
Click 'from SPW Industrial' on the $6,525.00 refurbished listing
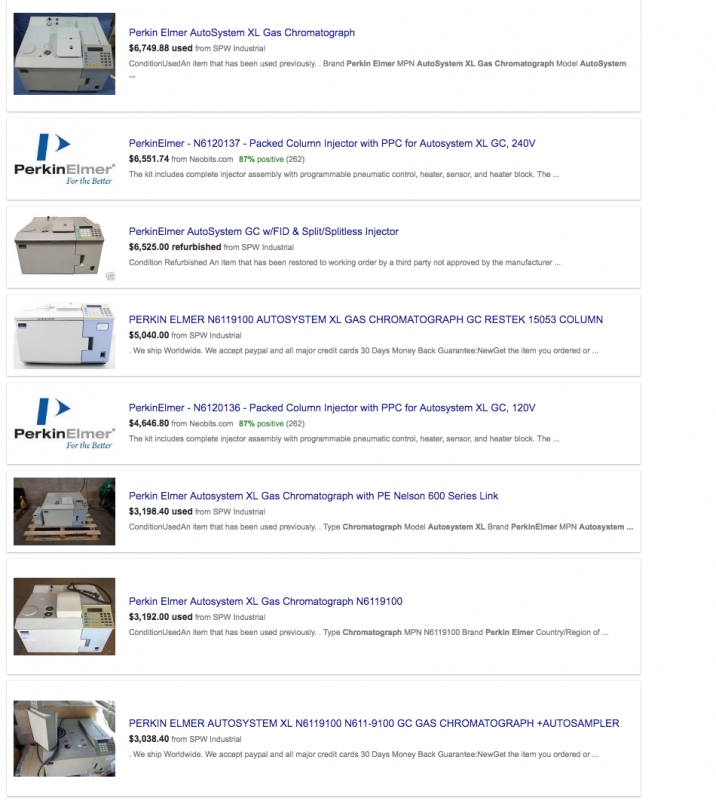(x=259, y=247)
